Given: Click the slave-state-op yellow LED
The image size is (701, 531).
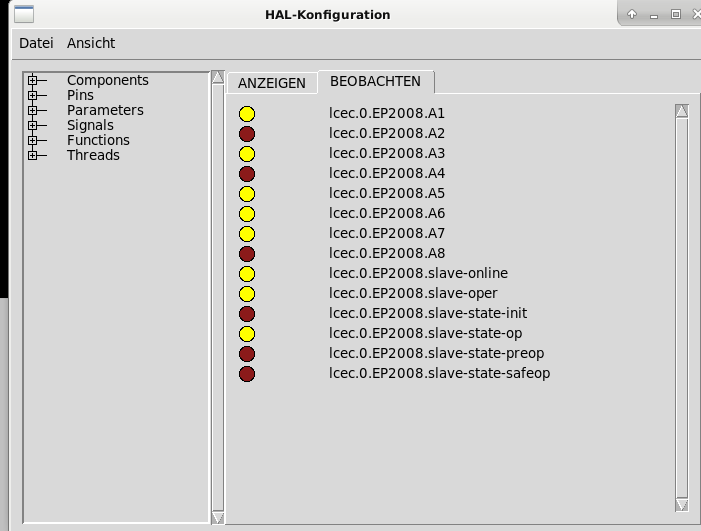Looking at the screenshot, I should 247,334.
